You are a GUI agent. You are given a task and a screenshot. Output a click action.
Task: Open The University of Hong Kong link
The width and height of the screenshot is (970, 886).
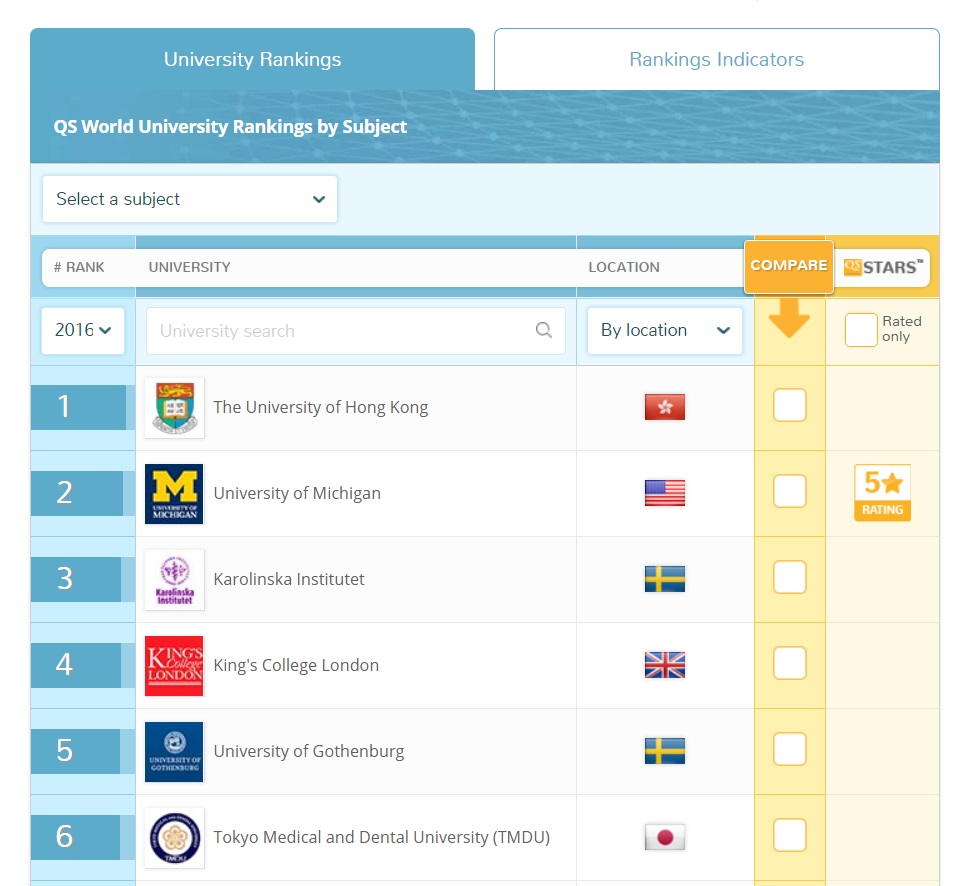pyautogui.click(x=320, y=407)
